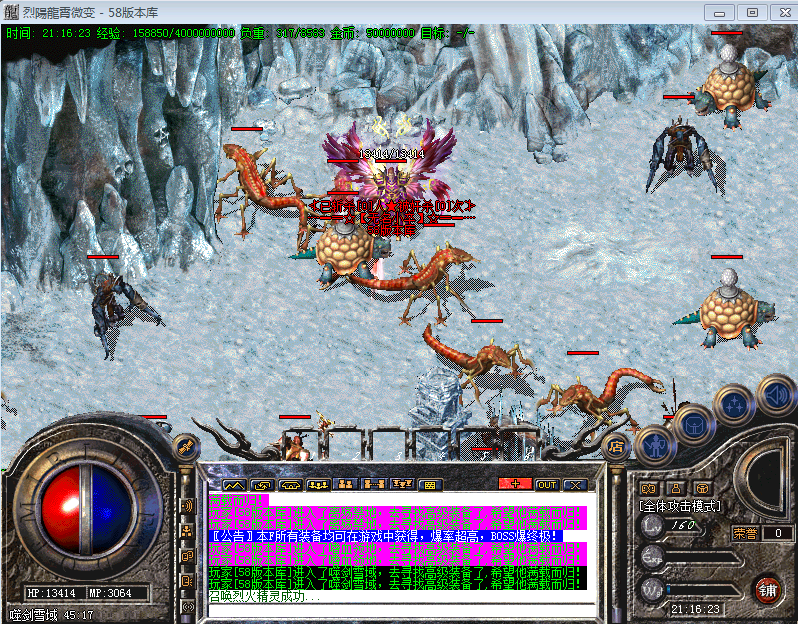Click the red and blue HP/MP orb

point(87,509)
